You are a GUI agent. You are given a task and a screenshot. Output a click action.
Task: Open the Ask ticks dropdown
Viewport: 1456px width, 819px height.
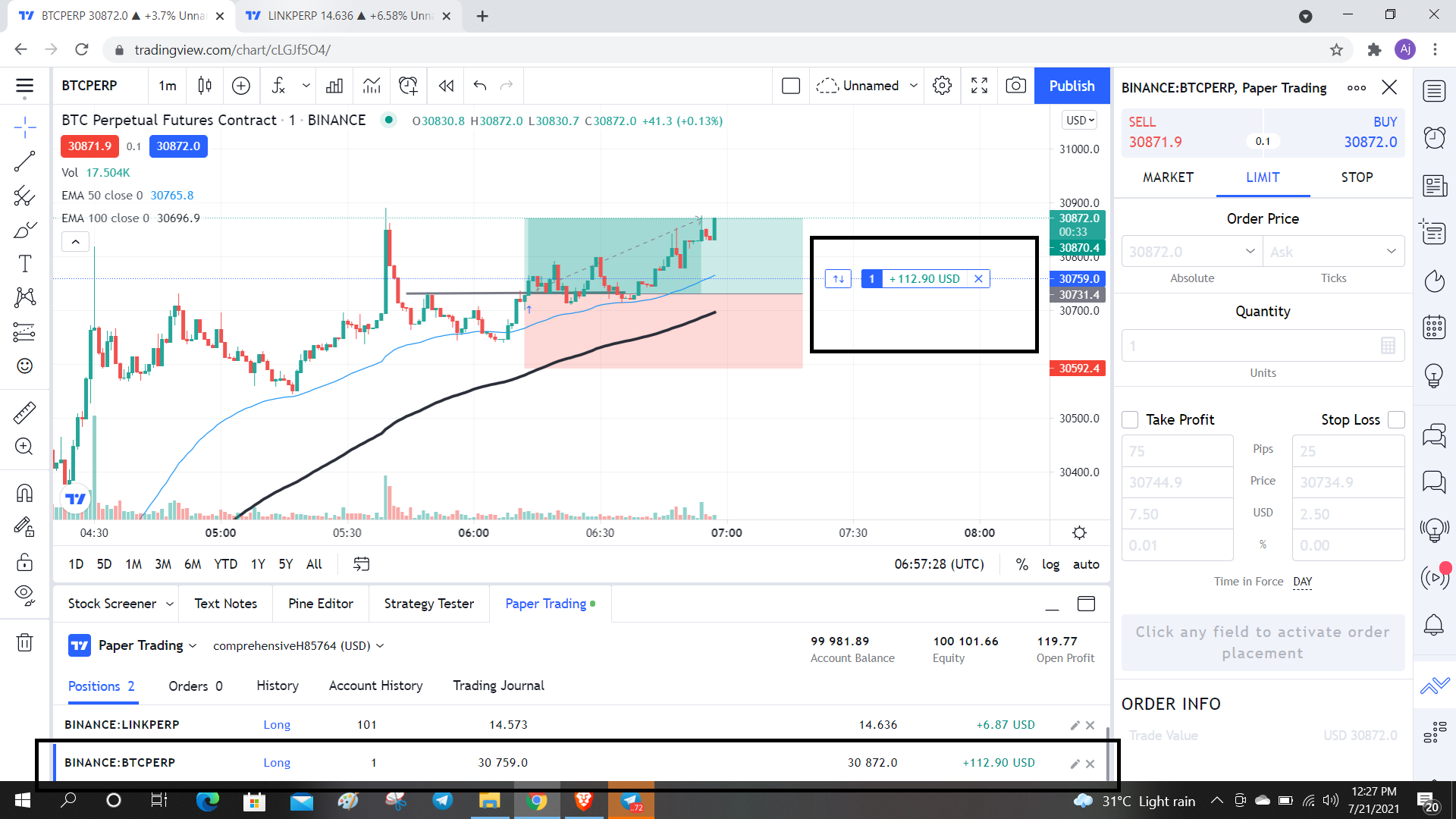point(1334,252)
